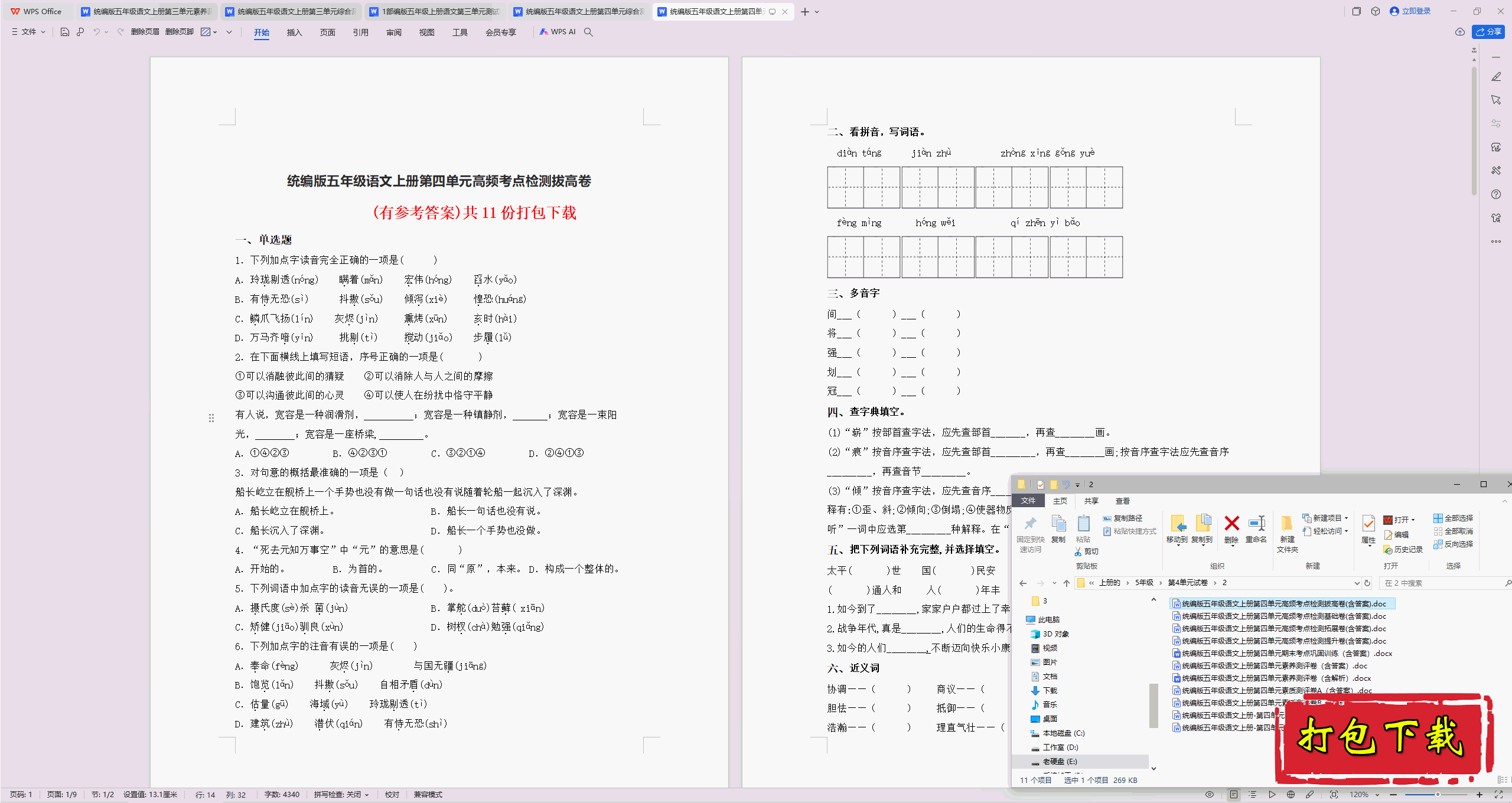Open the 查看 tab in Explorer
1512x803 pixels.
click(x=1122, y=501)
